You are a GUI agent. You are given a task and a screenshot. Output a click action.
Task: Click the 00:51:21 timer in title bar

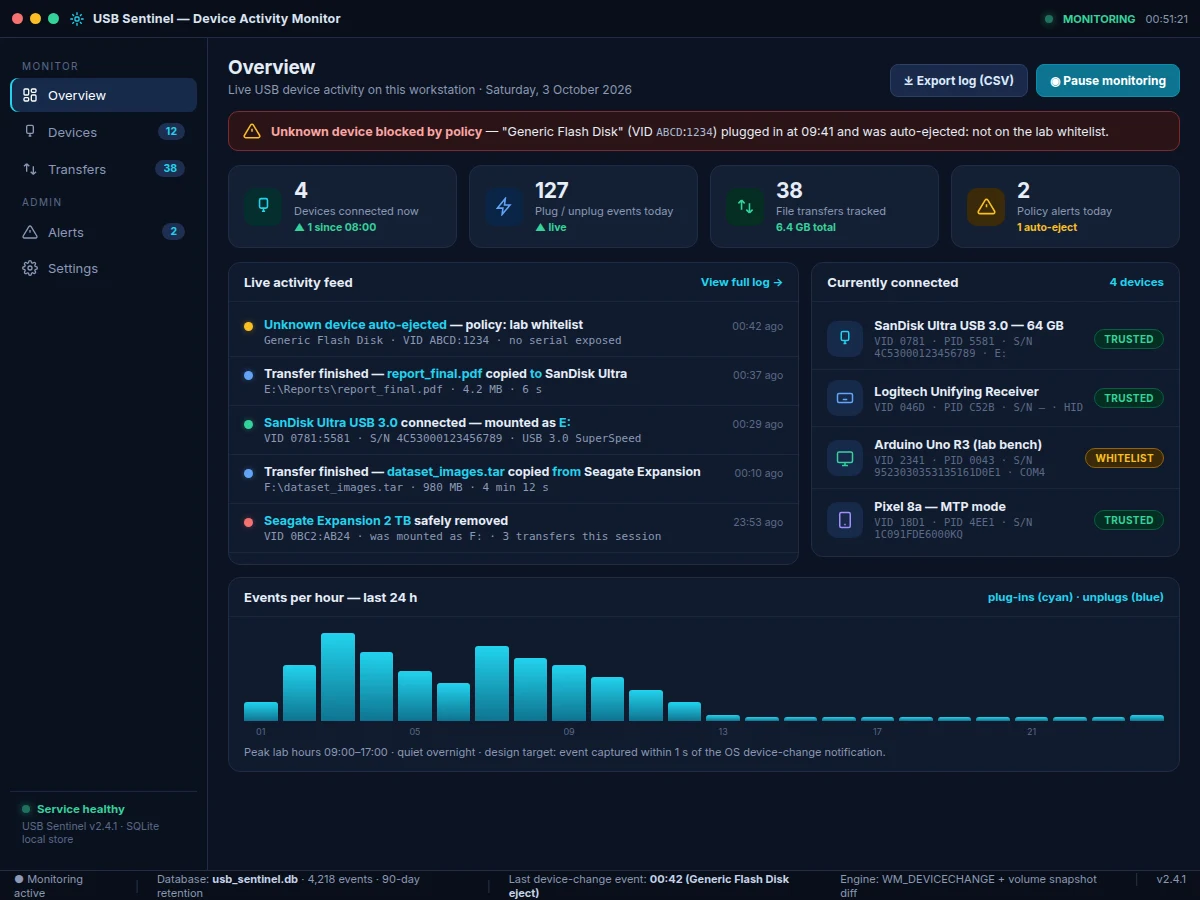click(1167, 19)
